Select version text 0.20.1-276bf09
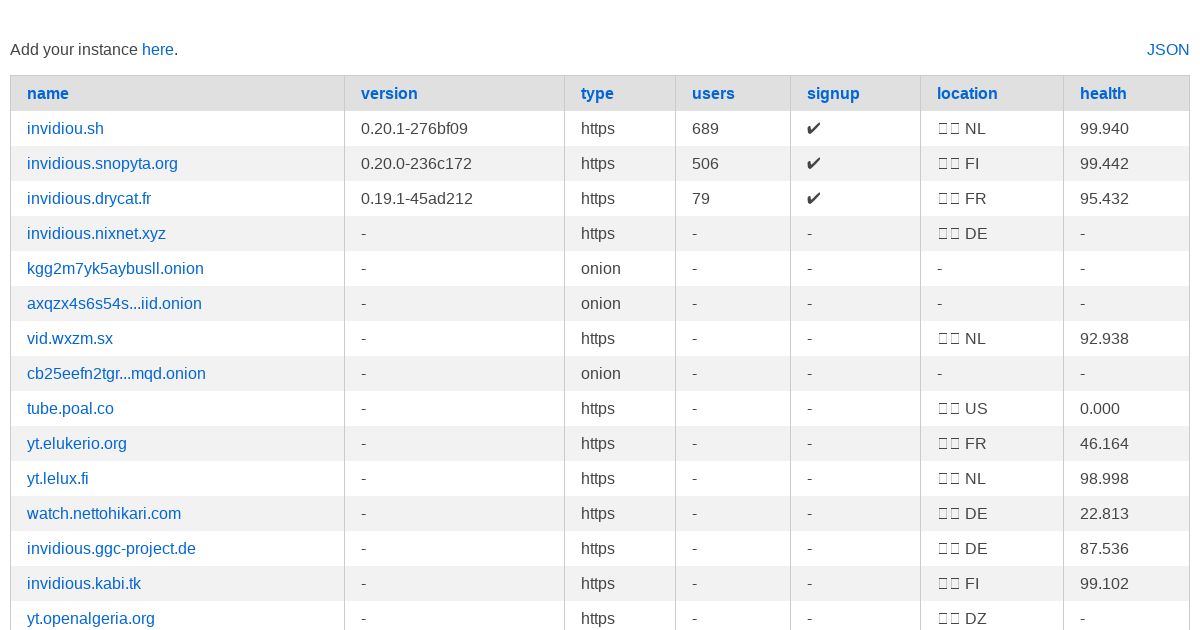This screenshot has height=630, width=1200. pyautogui.click(x=414, y=128)
